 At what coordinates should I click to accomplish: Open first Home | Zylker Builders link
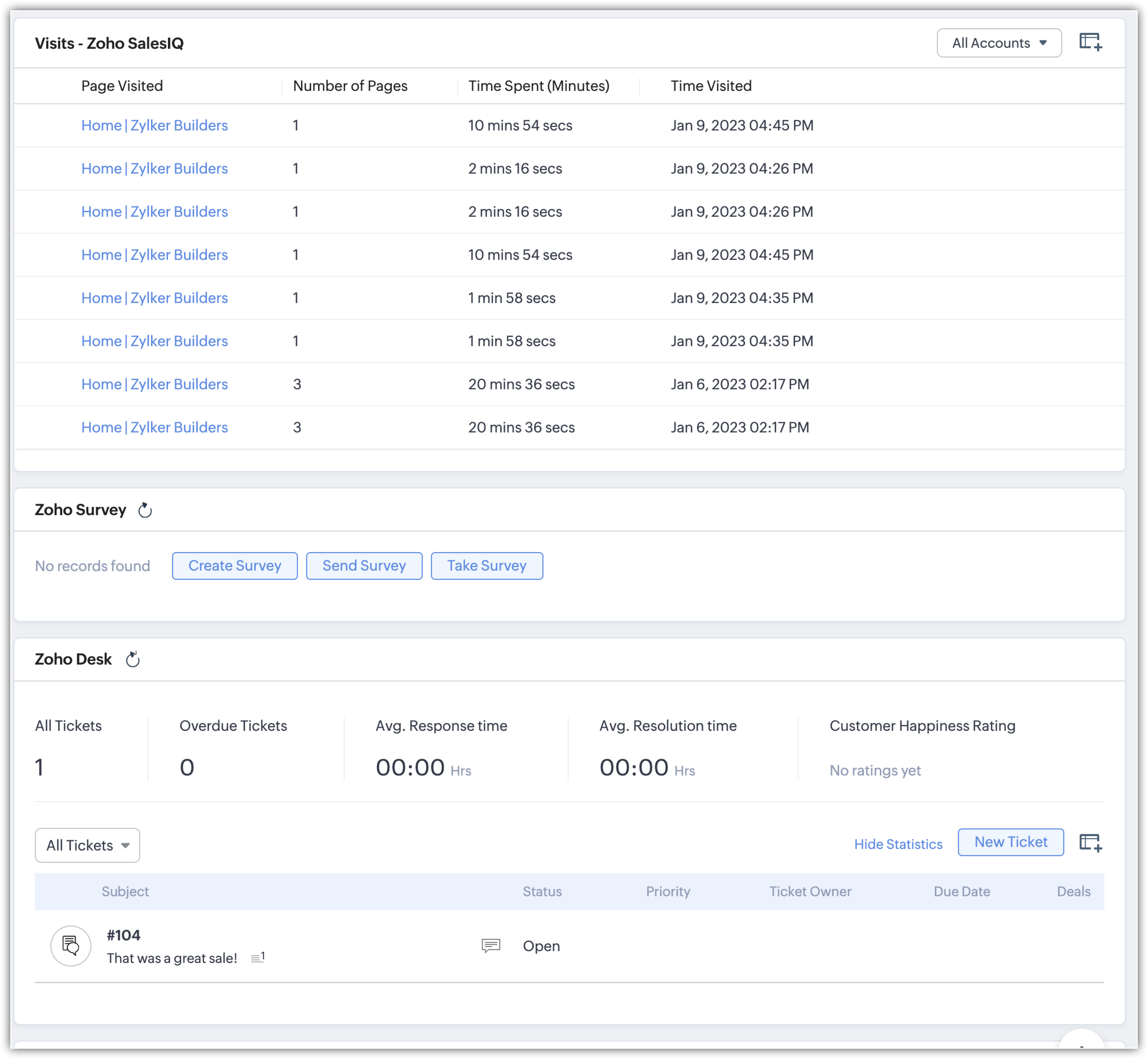[x=154, y=126]
